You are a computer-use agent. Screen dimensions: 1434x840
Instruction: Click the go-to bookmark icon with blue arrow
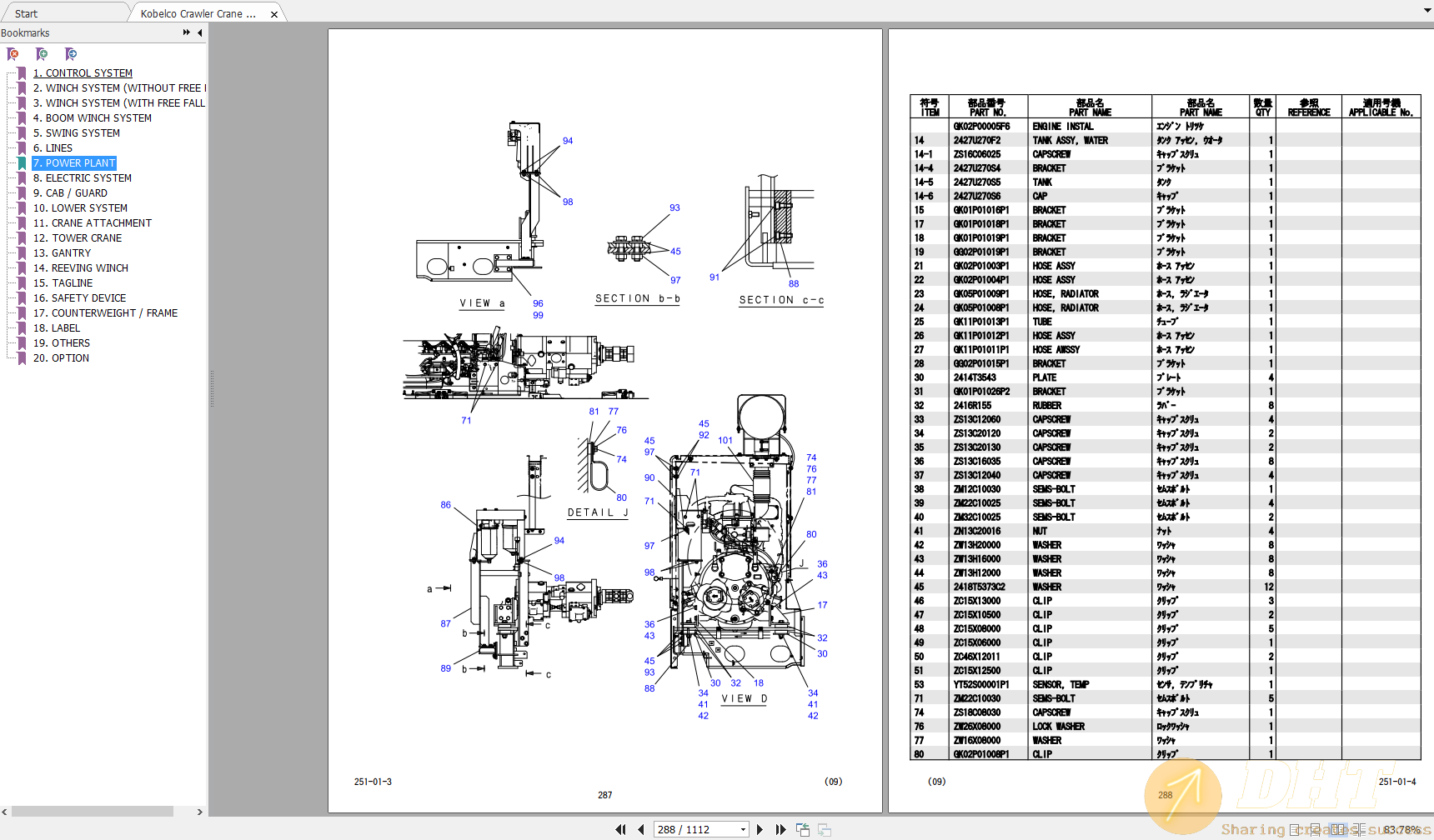(x=71, y=54)
